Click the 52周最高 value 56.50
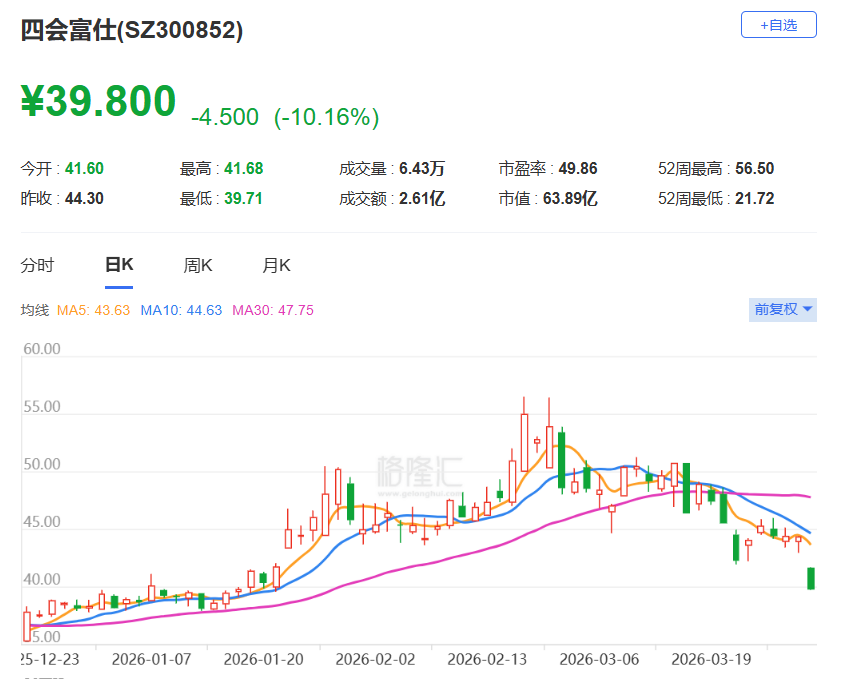This screenshot has width=861, height=679. coord(755,169)
